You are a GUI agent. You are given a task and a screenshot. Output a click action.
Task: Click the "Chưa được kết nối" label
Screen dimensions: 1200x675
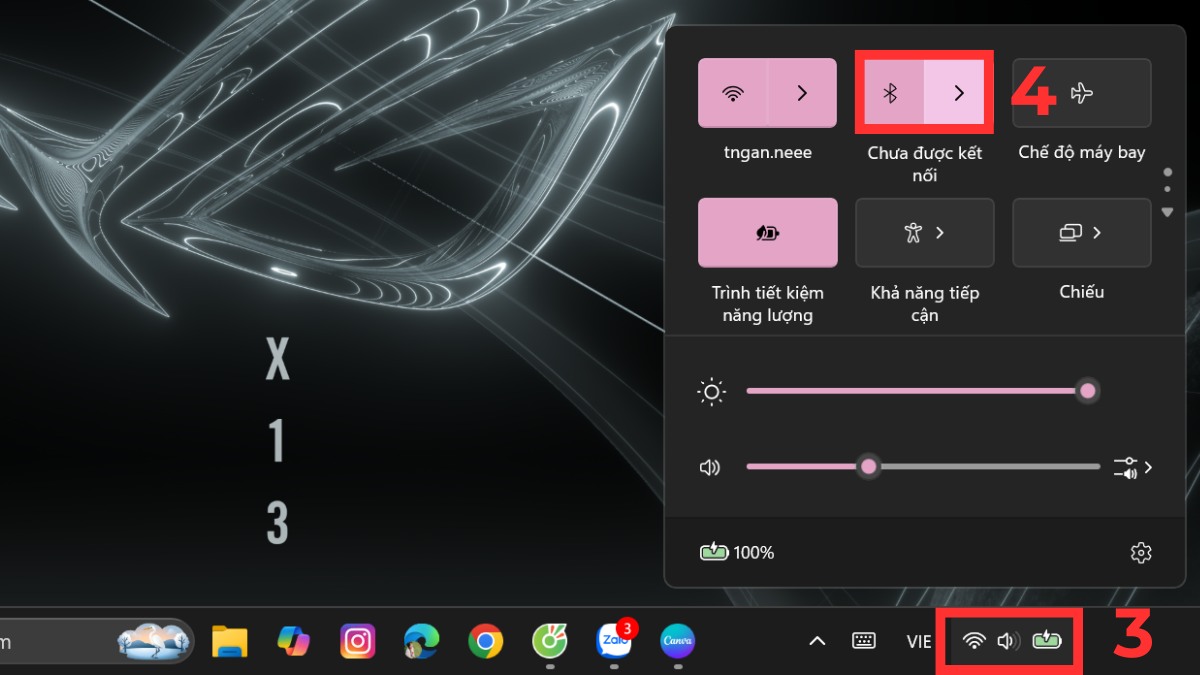pyautogui.click(x=924, y=164)
